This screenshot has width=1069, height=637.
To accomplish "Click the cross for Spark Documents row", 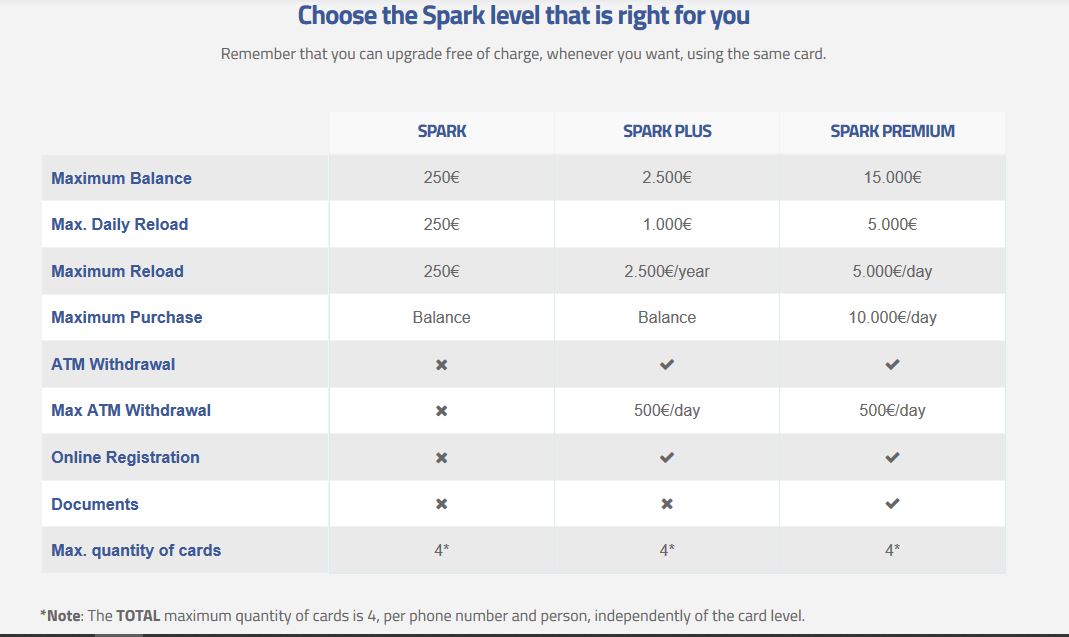I will click(x=442, y=503).
